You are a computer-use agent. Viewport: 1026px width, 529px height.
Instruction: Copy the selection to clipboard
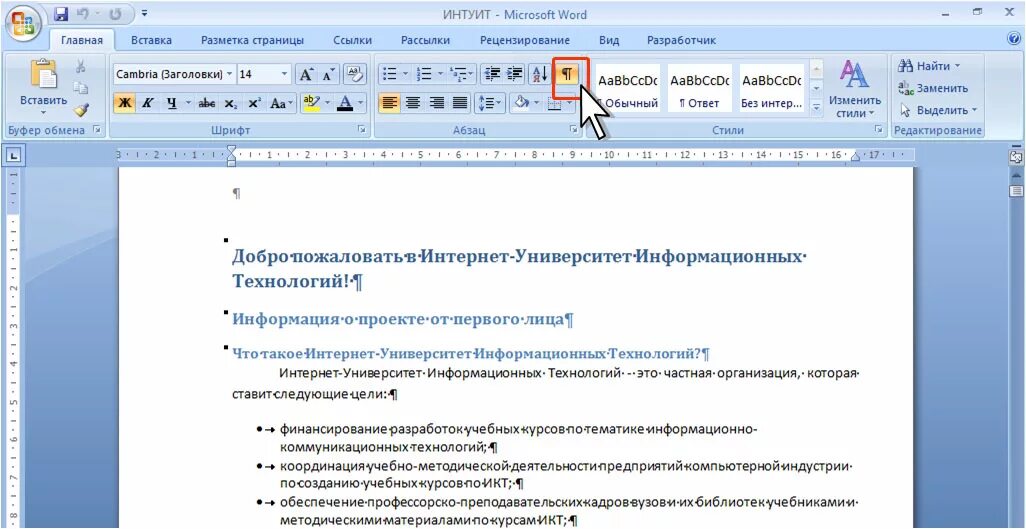80,88
